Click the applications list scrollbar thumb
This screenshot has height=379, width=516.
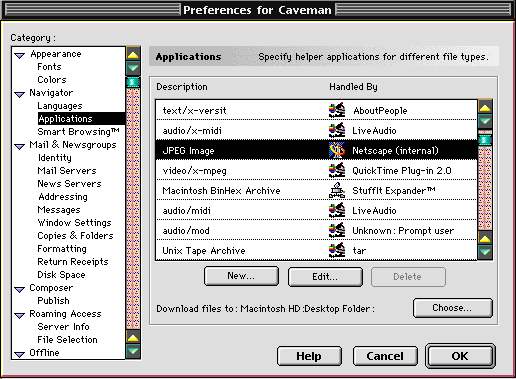(485, 139)
